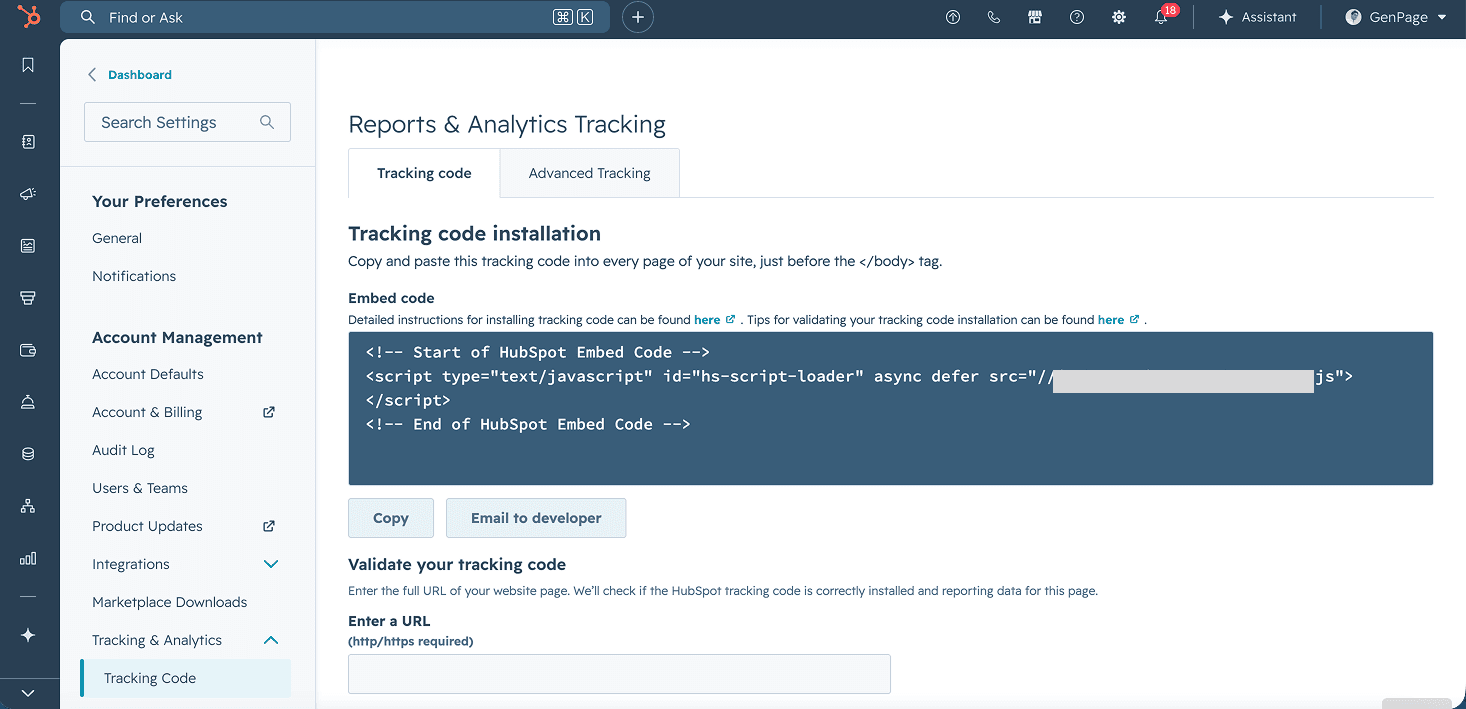Image resolution: width=1466 pixels, height=709 pixels.
Task: Open the Reporting bar chart icon
Action: point(28,558)
